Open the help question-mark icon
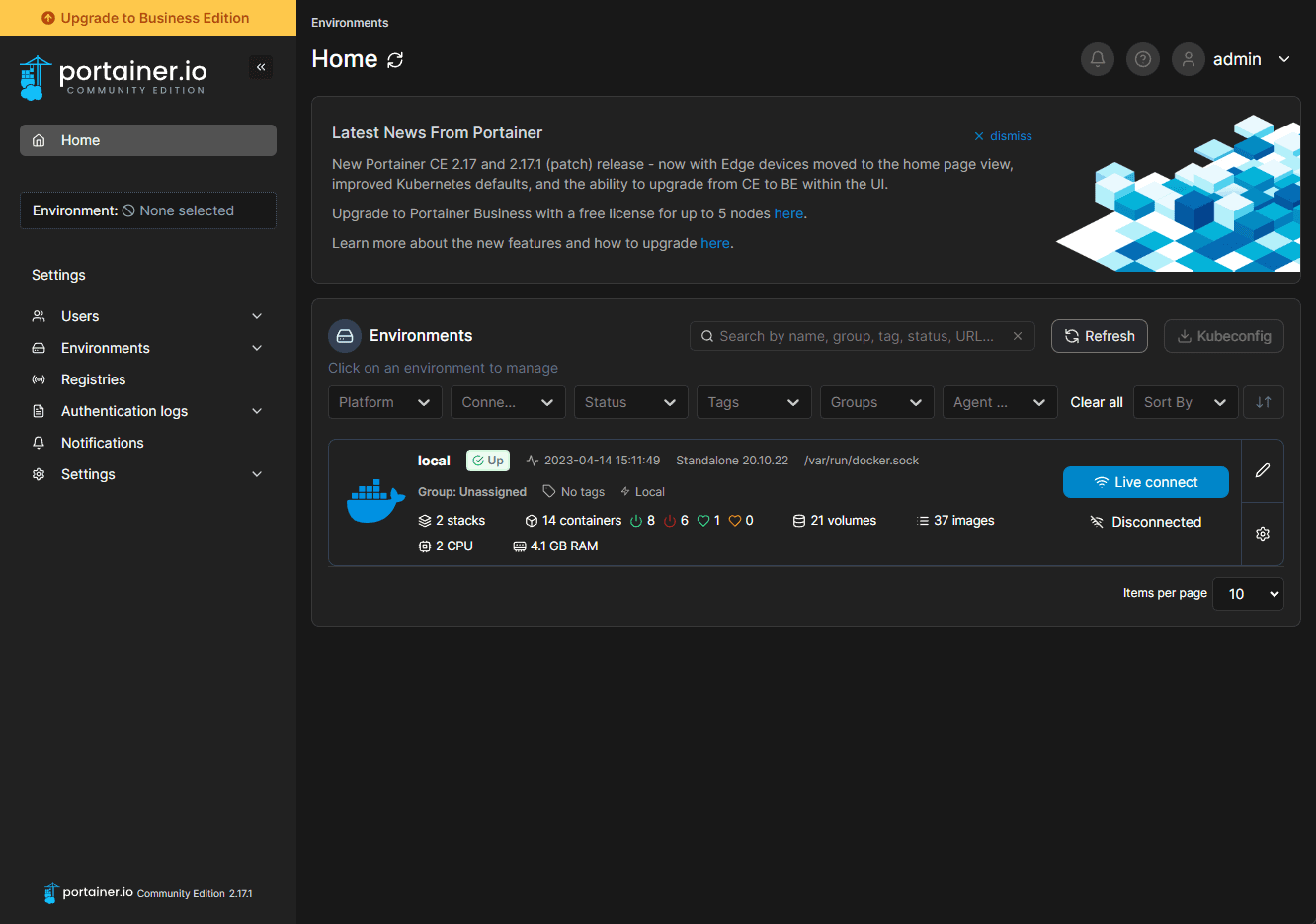Screen dimensions: 1316x924 click(1143, 59)
